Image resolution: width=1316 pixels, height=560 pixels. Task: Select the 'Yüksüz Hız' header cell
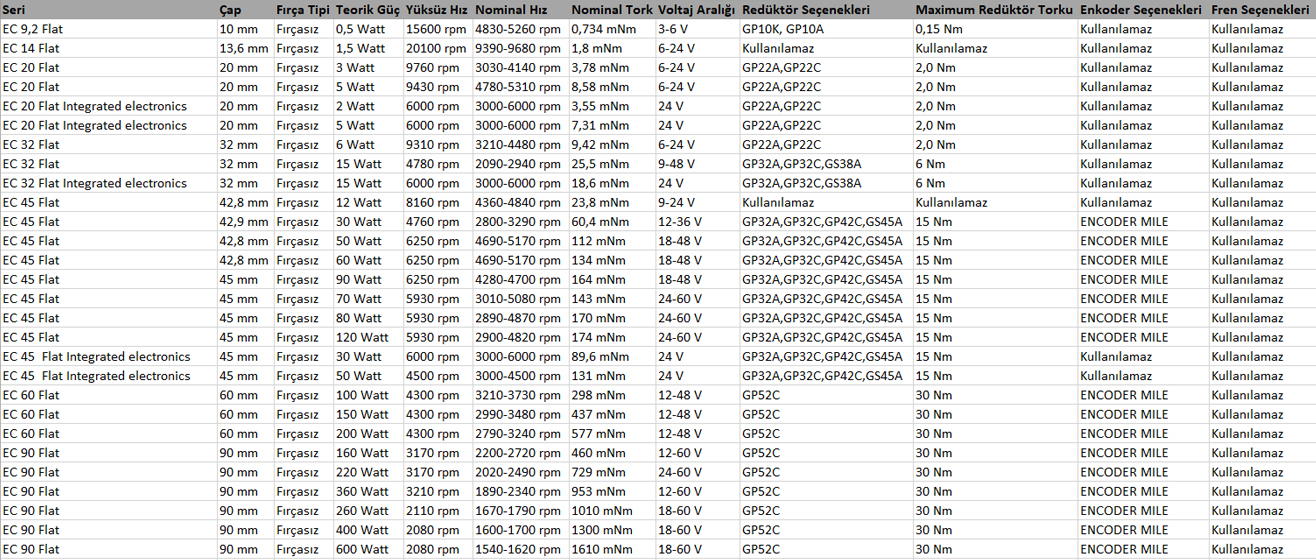[x=437, y=10]
